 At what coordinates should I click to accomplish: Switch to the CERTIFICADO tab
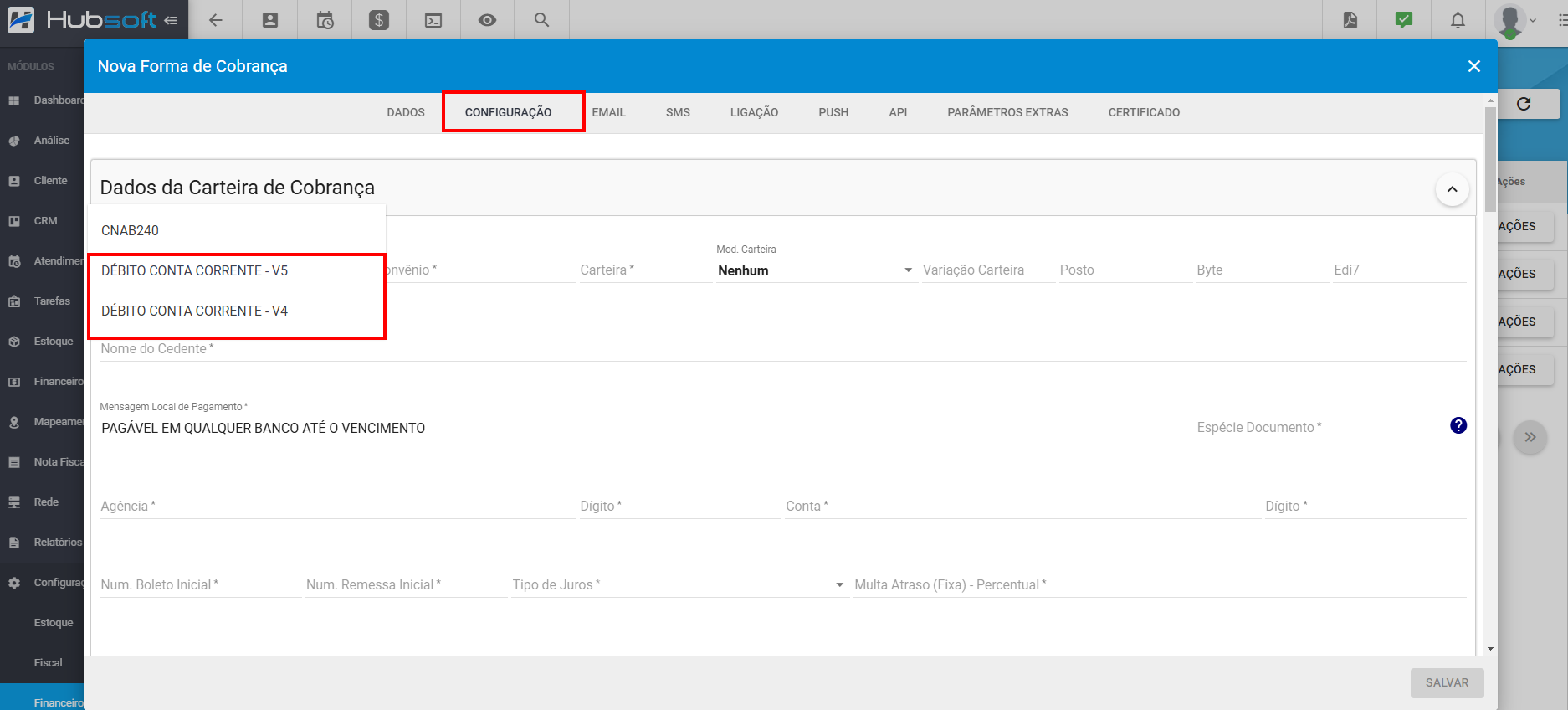click(x=1144, y=112)
